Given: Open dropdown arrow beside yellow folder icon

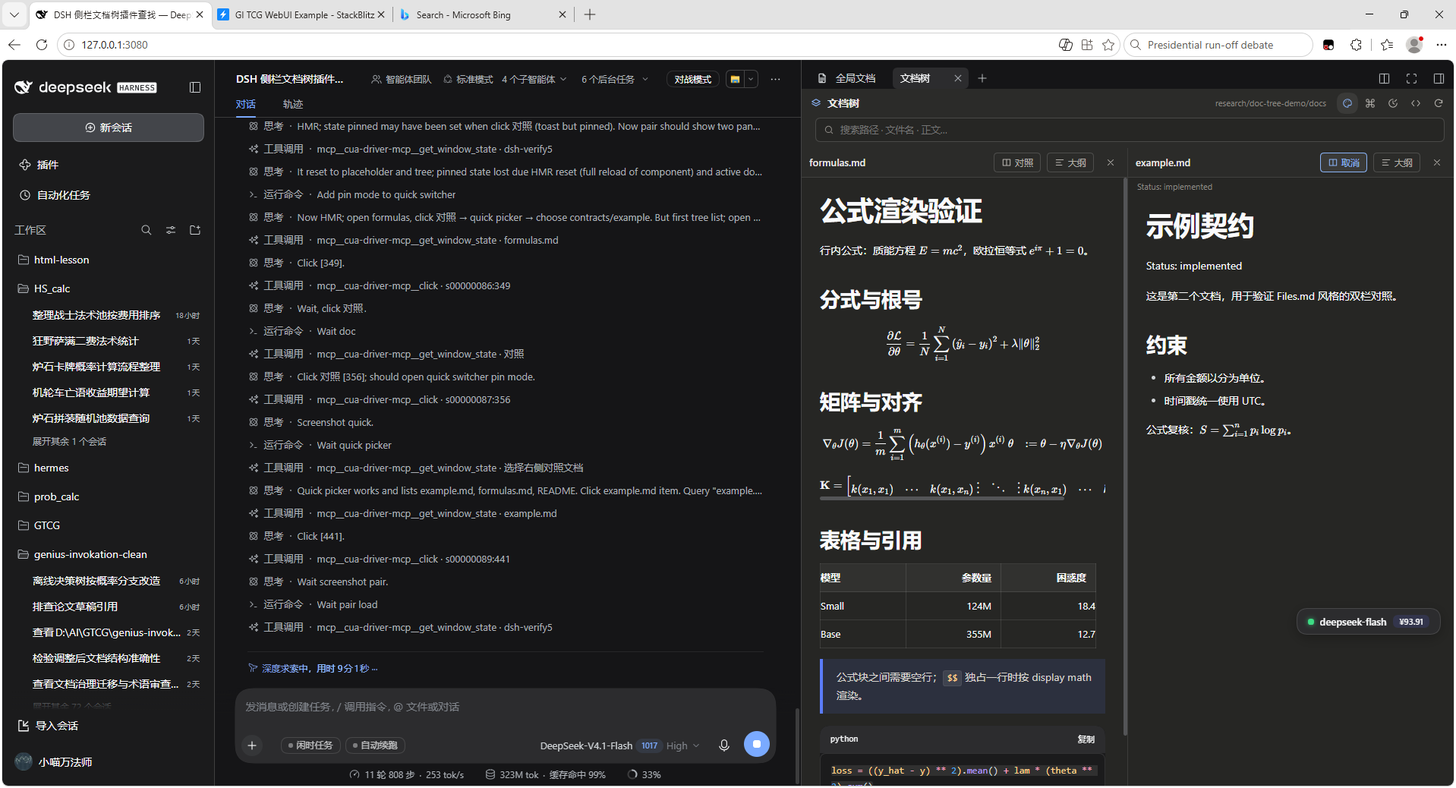Looking at the screenshot, I should point(751,79).
